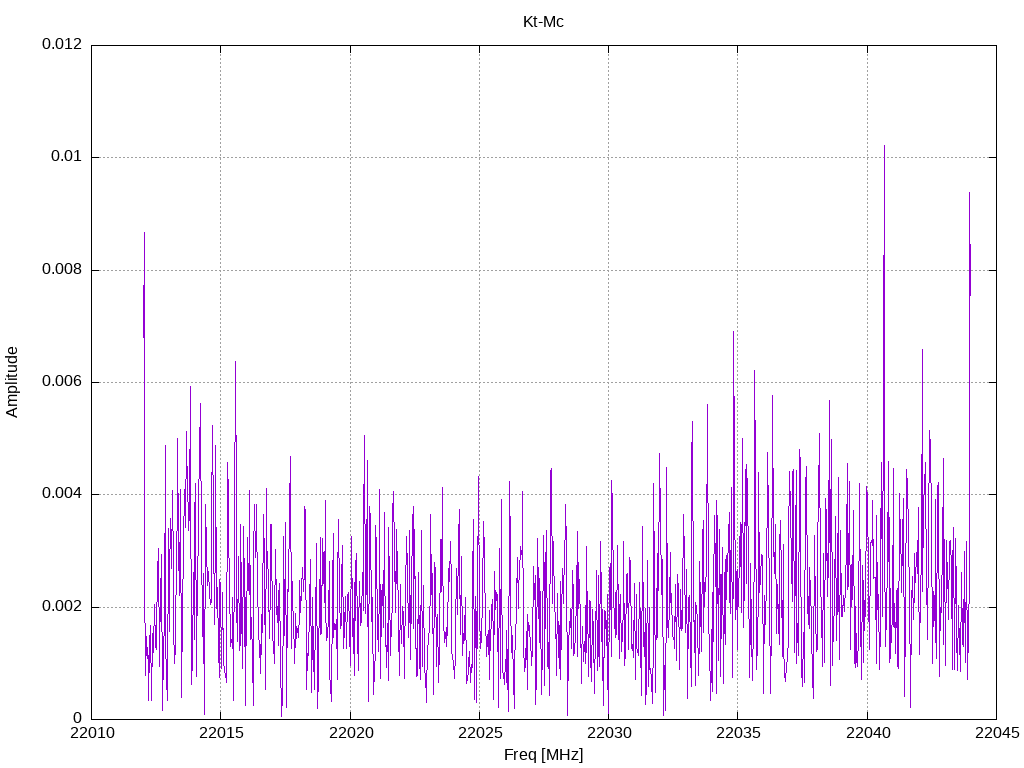
Task: Click the 0.012 y-axis tick label
Action: (62, 44)
